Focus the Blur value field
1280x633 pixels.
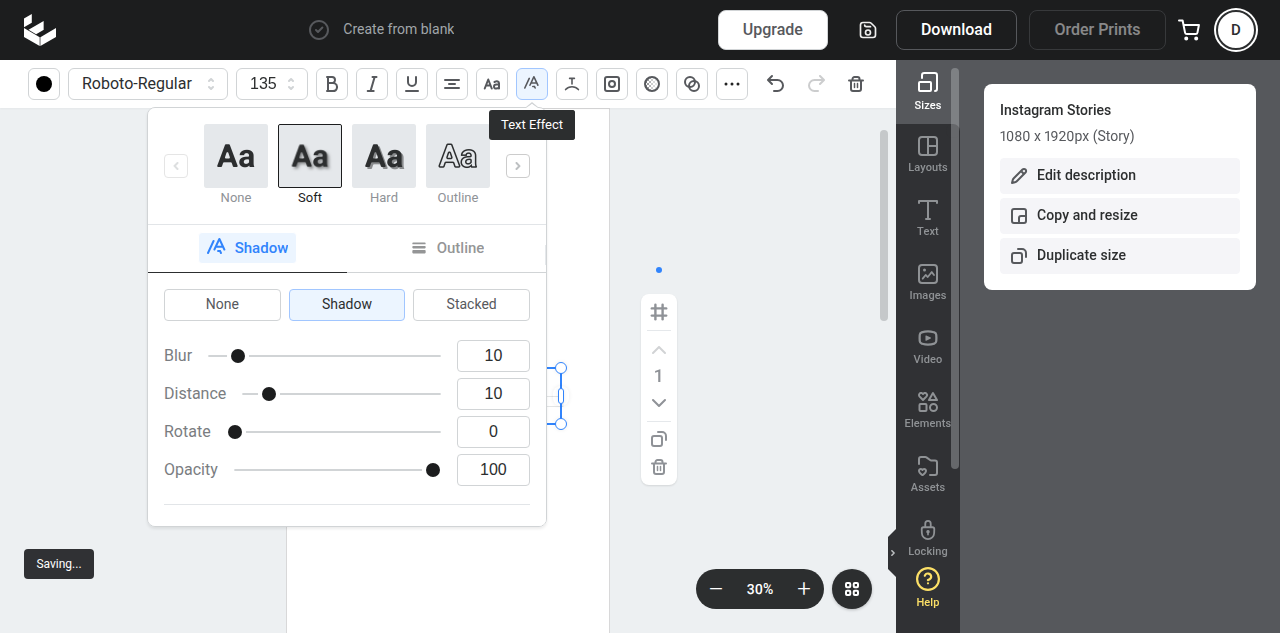point(493,356)
